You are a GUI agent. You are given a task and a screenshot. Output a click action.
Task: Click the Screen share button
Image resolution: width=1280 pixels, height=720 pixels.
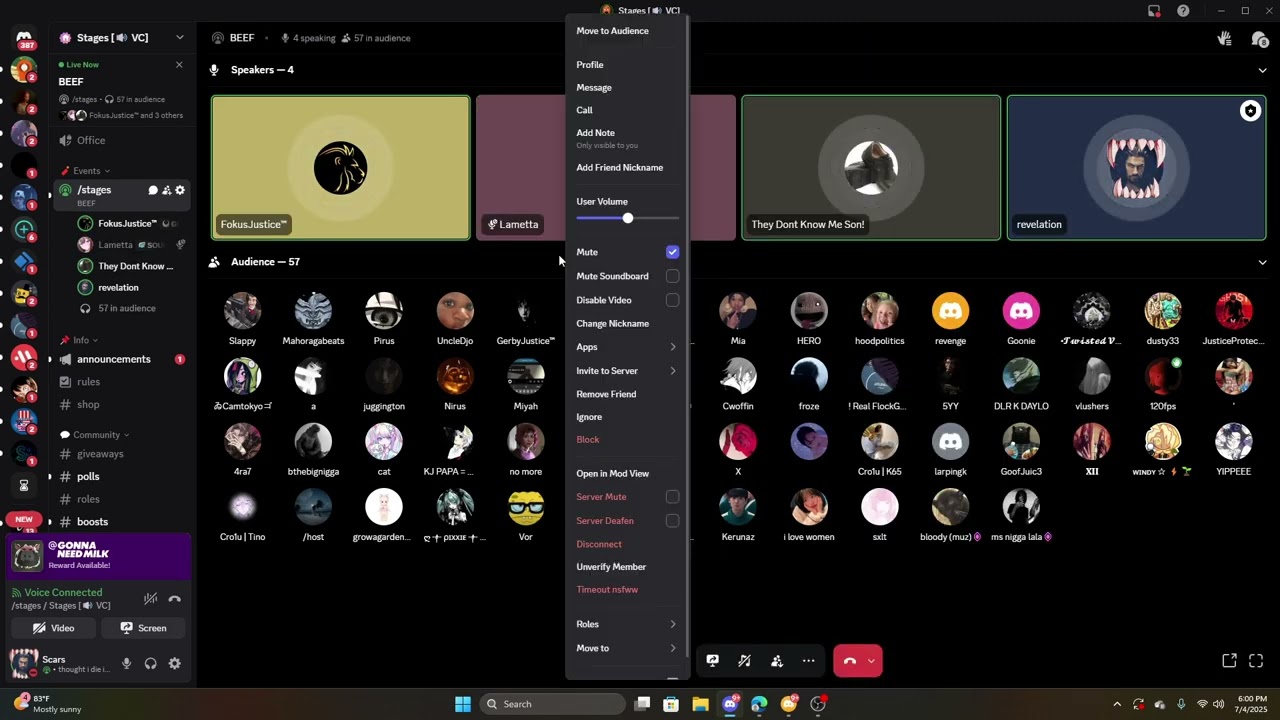point(143,628)
